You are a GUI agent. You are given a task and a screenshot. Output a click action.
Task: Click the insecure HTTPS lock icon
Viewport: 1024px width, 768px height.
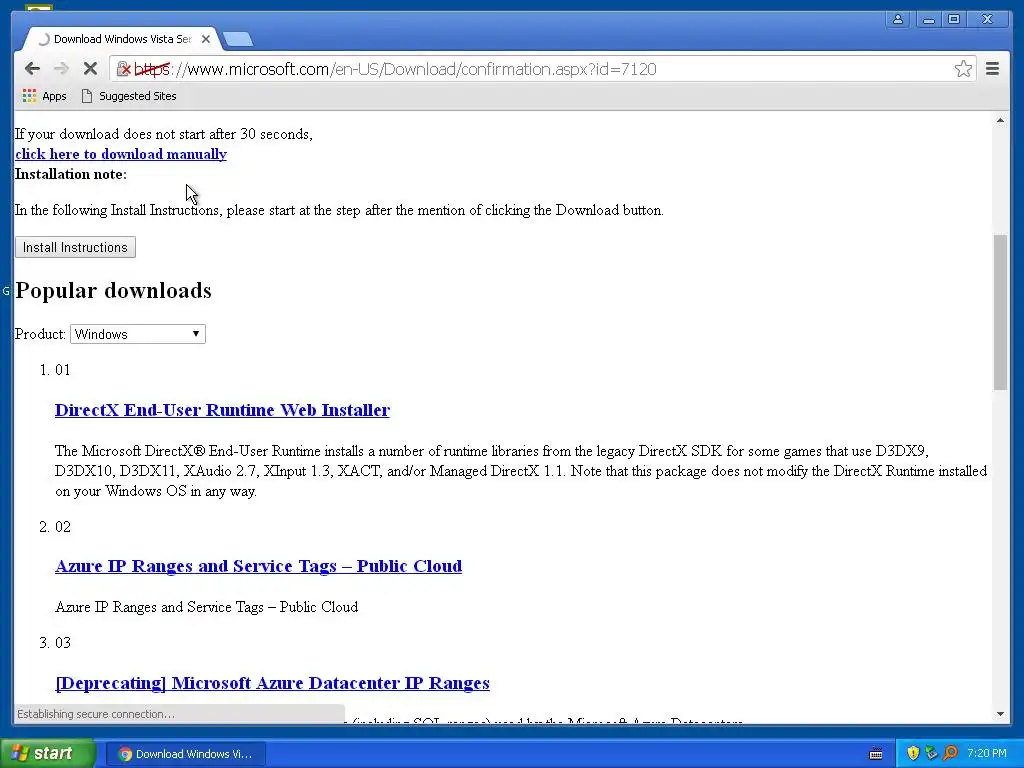click(123, 69)
